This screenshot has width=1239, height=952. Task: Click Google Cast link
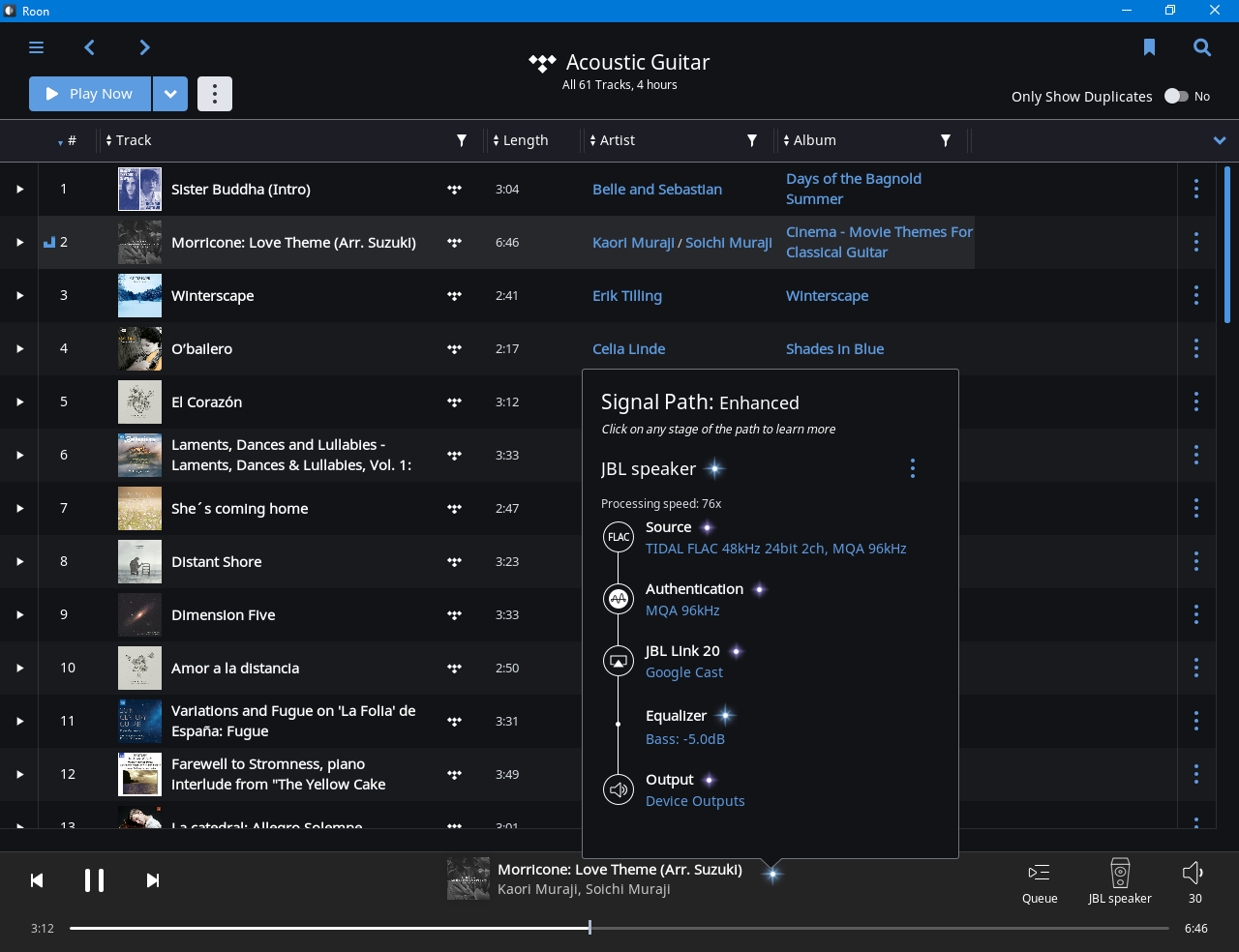[684, 672]
